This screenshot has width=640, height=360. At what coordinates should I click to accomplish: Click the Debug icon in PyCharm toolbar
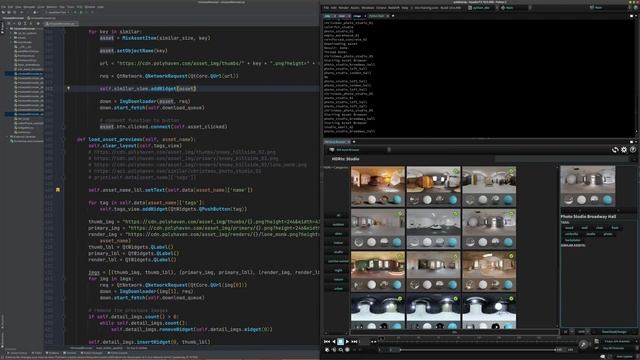pos(81,12)
